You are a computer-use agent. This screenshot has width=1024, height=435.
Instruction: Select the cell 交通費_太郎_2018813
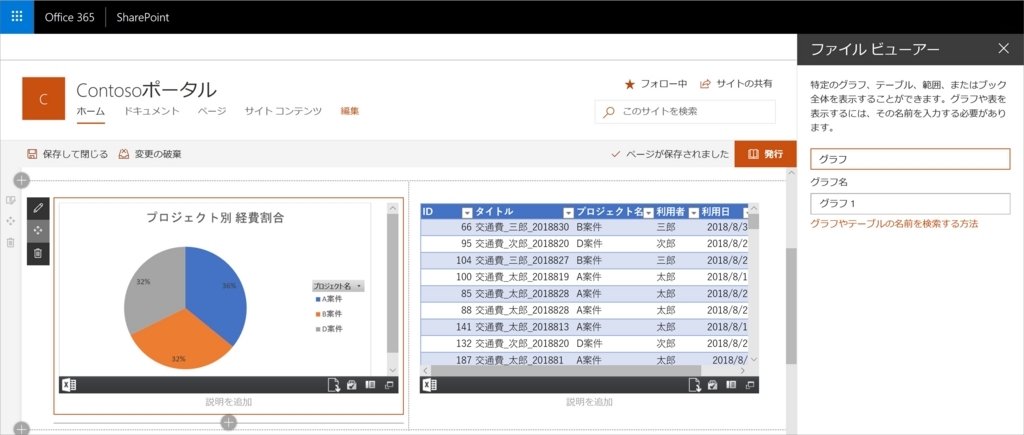(521, 326)
